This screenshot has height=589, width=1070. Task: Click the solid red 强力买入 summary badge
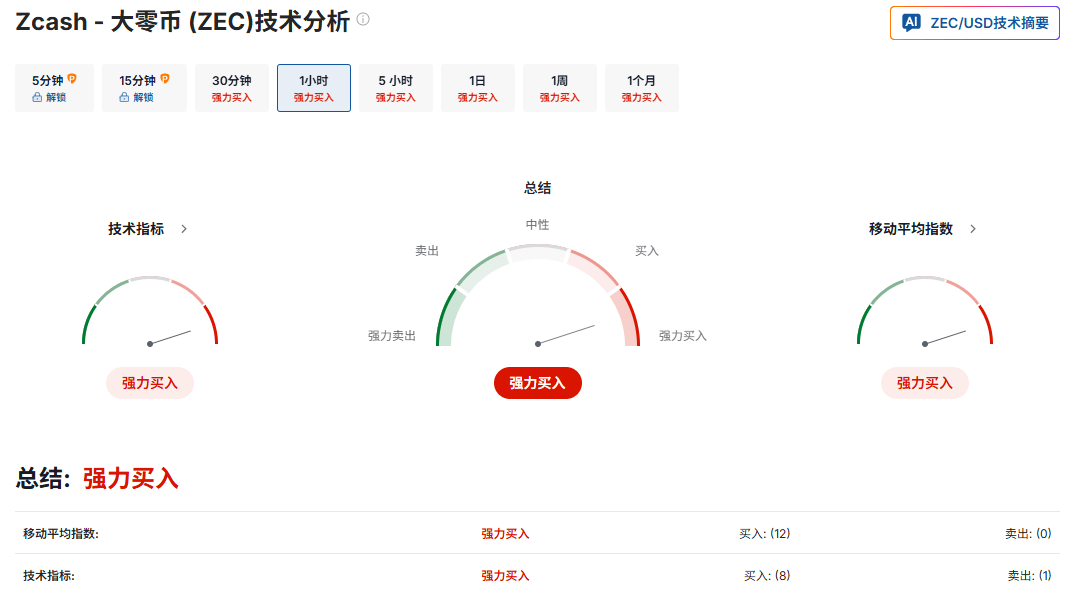pos(538,383)
